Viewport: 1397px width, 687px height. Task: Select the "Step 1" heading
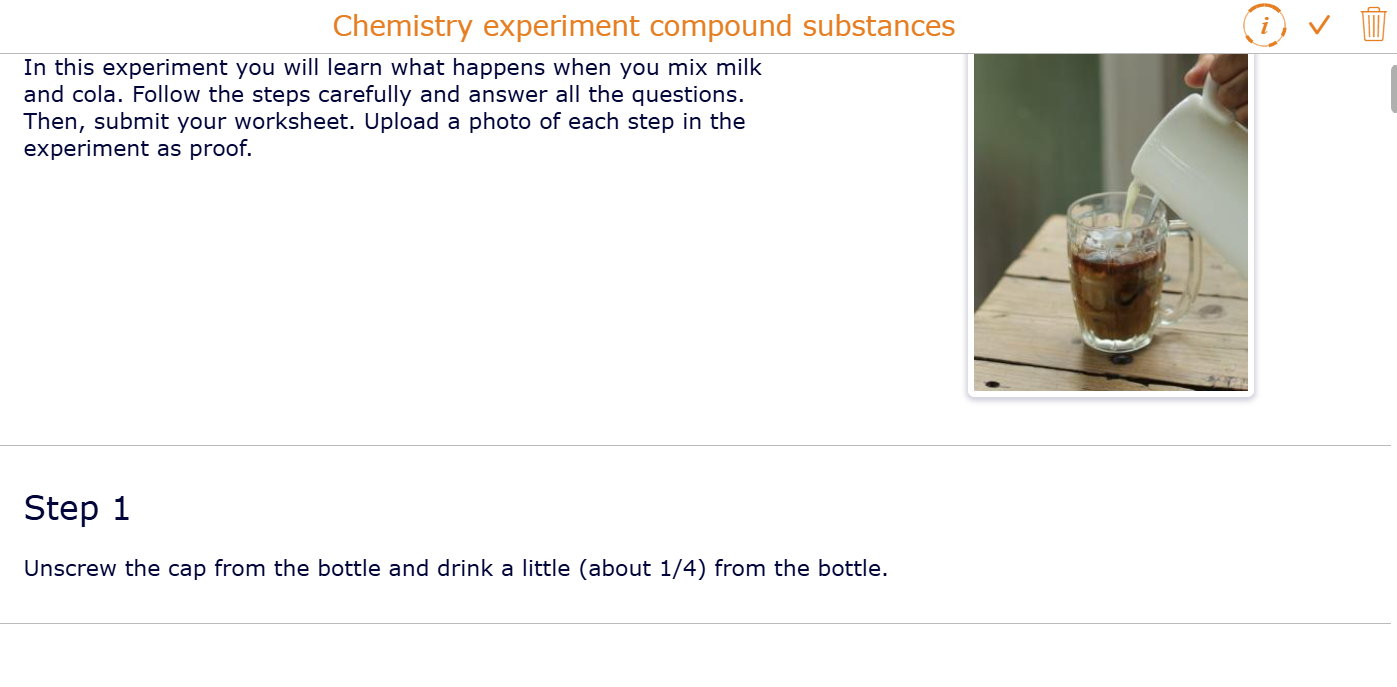[77, 508]
